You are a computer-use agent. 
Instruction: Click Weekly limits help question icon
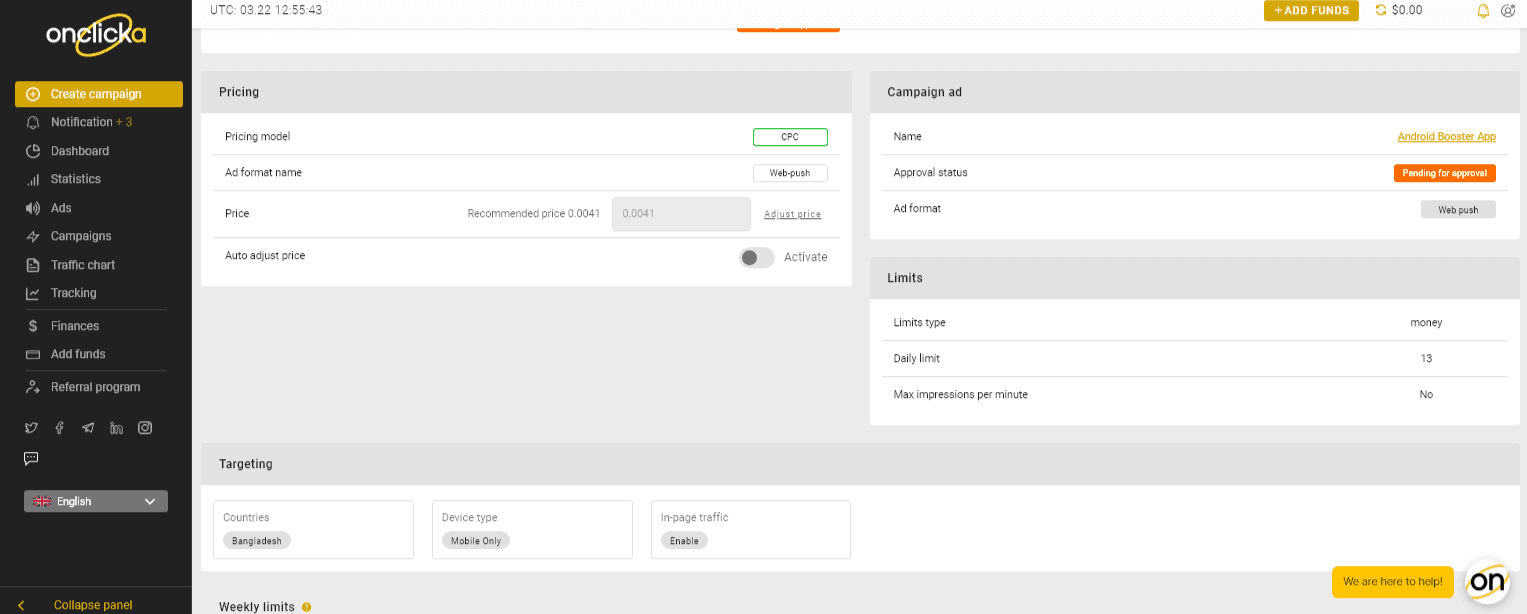point(306,607)
